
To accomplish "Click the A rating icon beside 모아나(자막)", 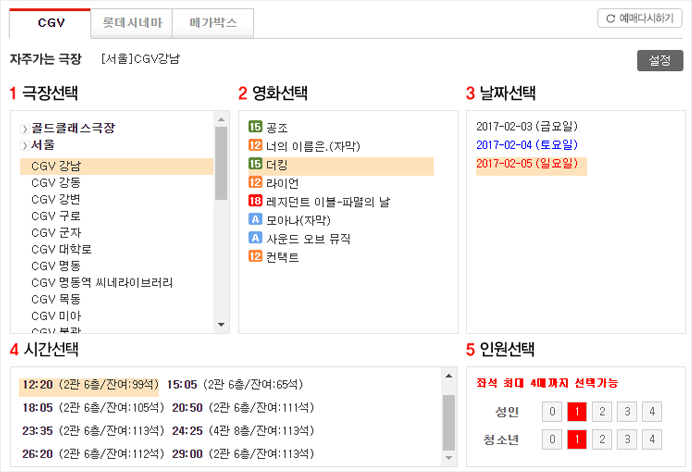I will (255, 219).
